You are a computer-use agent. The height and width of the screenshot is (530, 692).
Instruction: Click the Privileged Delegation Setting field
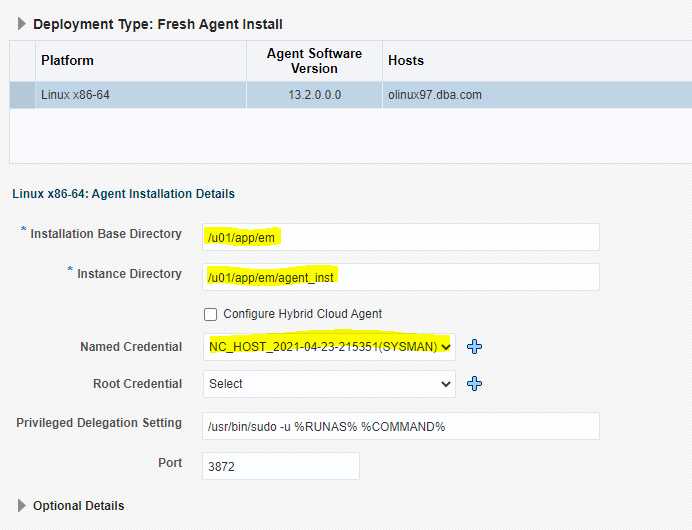pos(401,426)
